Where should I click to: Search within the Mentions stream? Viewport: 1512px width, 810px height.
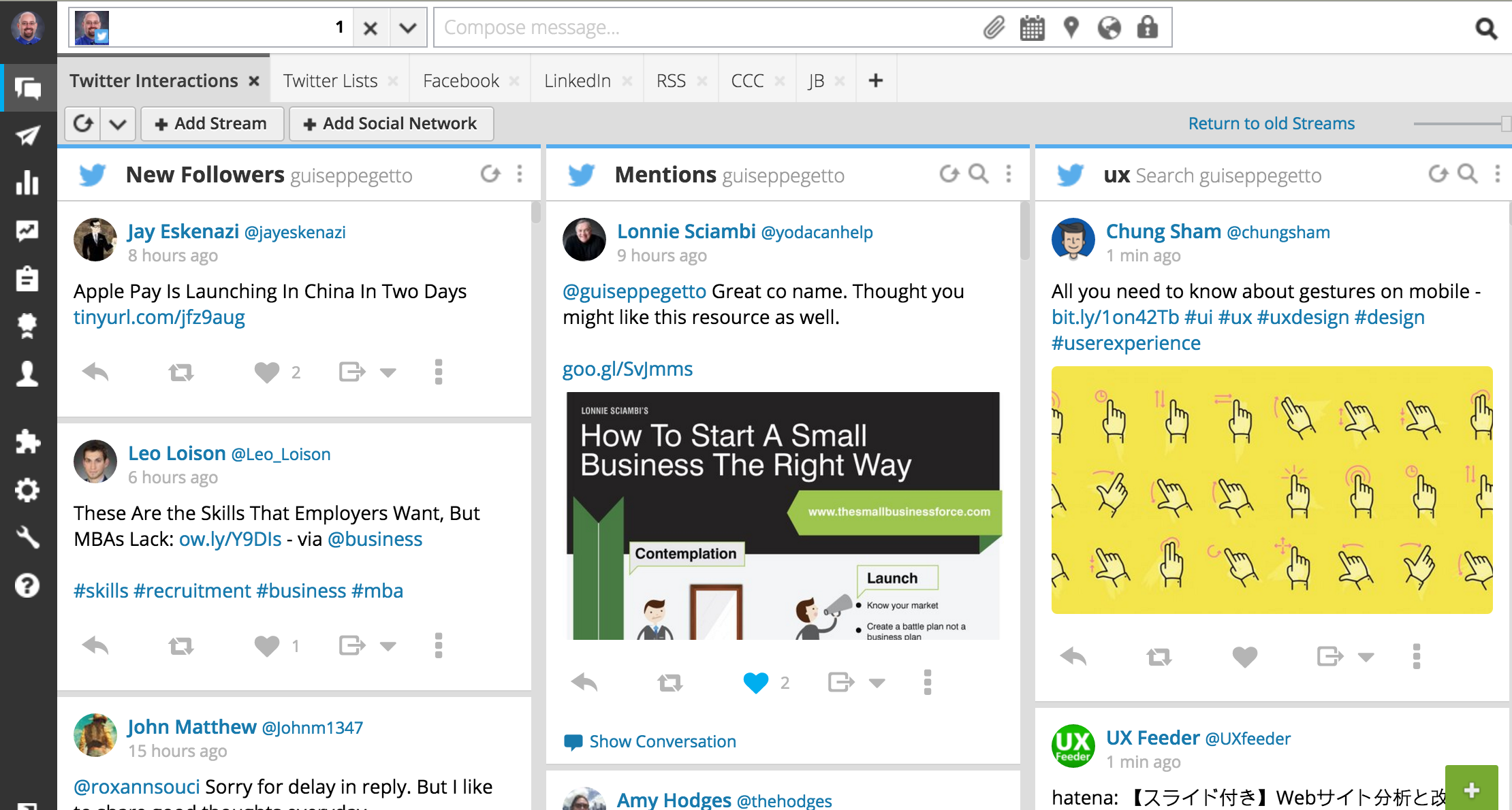tap(979, 174)
